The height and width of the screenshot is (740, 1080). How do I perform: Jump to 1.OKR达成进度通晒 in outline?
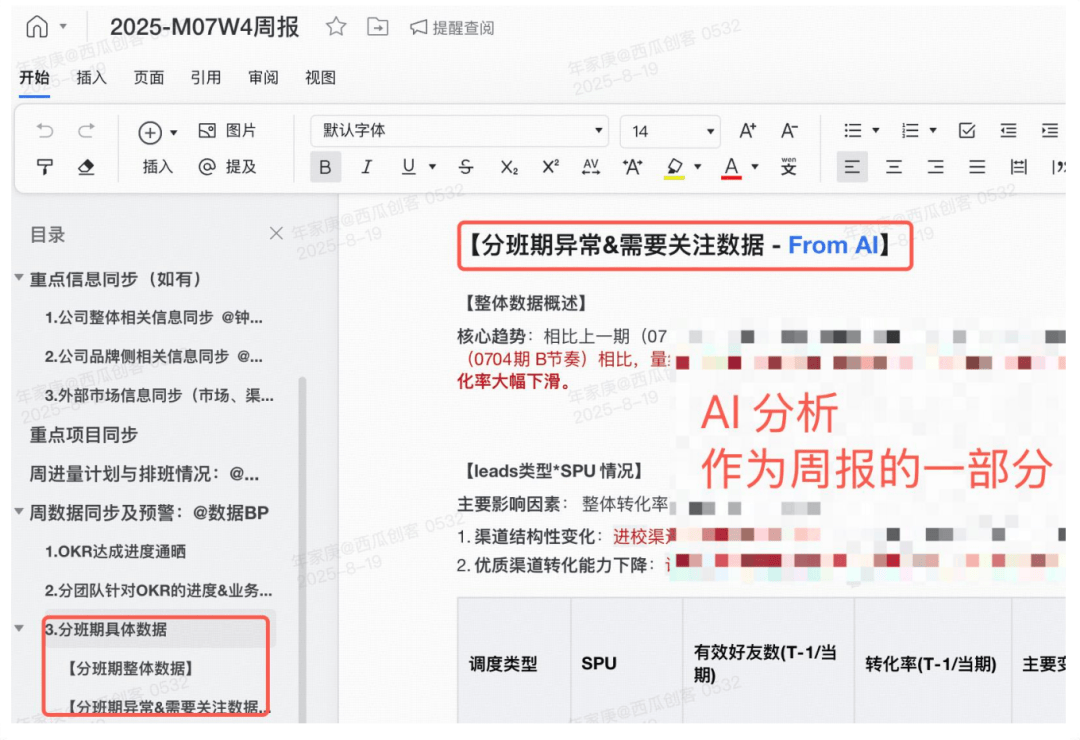115,551
